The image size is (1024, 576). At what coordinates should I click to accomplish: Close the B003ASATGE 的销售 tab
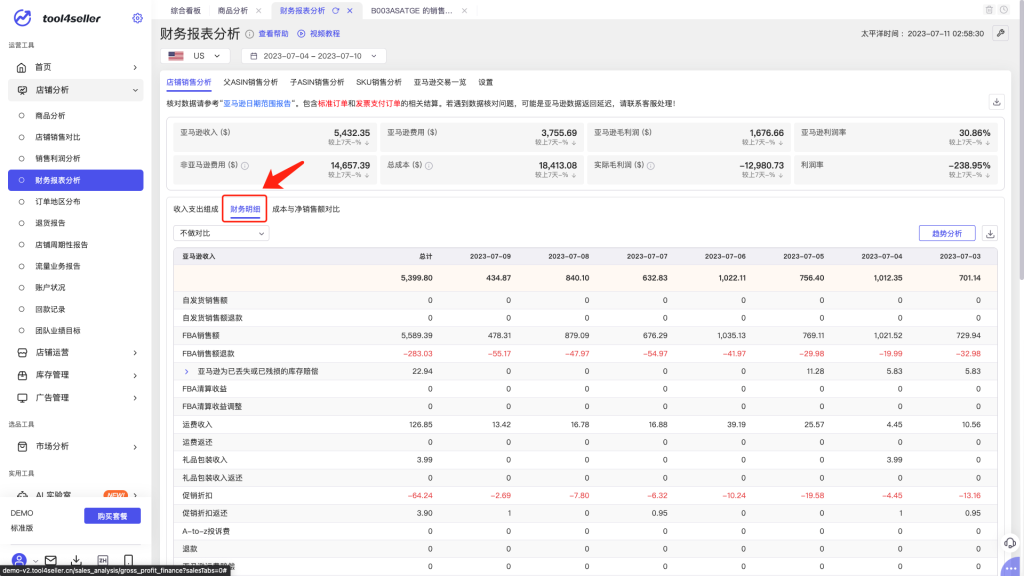[464, 10]
